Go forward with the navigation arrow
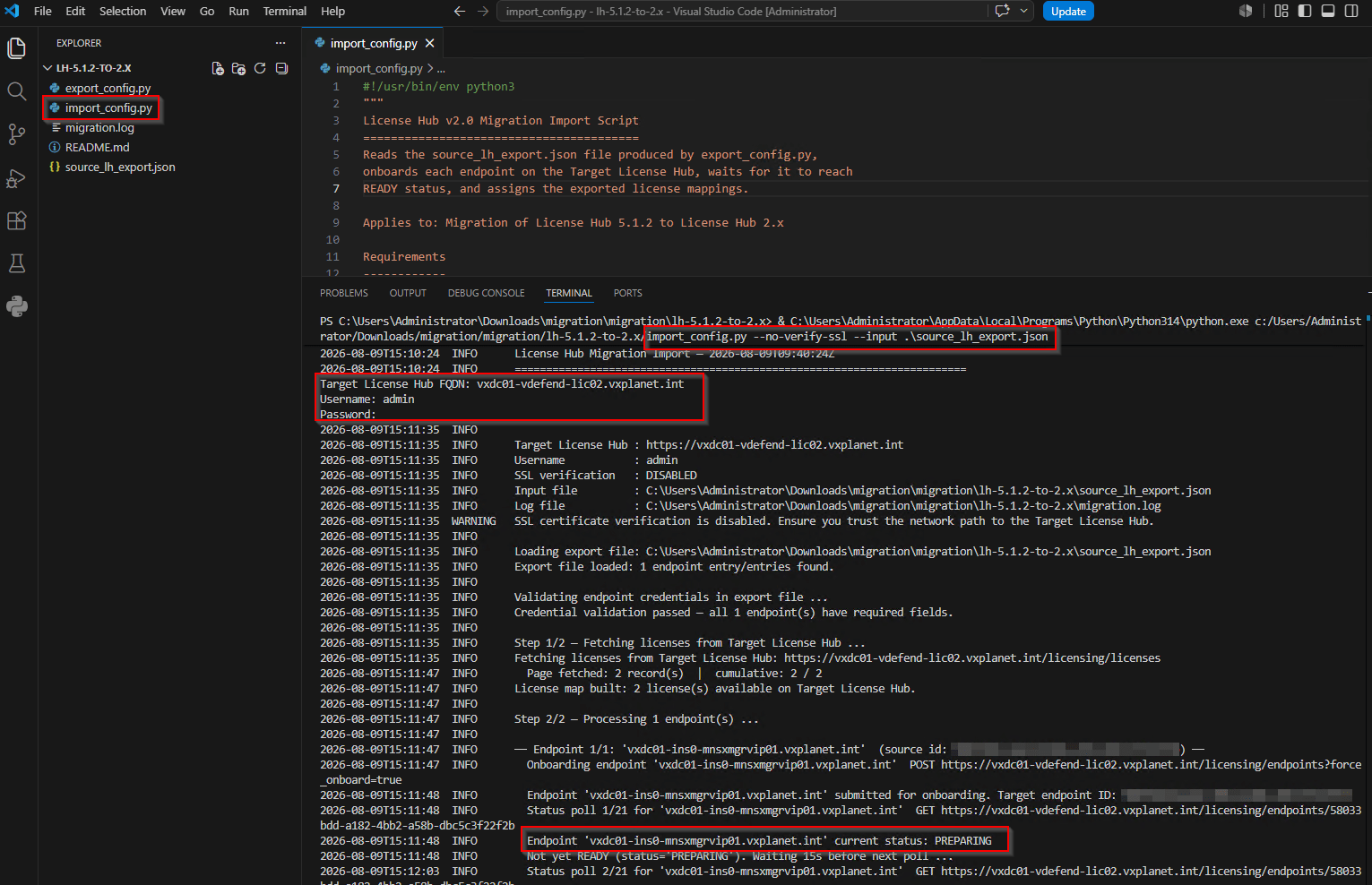This screenshot has height=885, width=1372. point(483,12)
